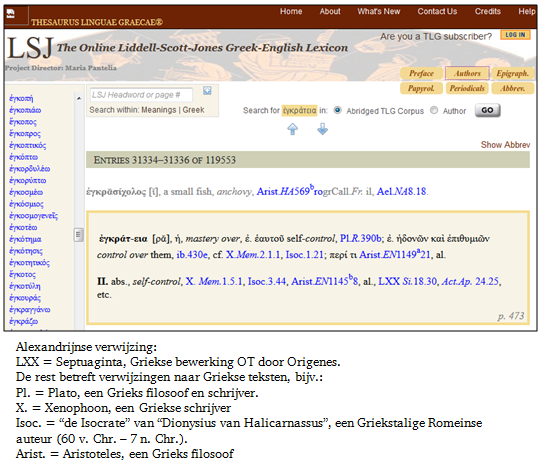
Task: Open the word ἐγκραγγάνω in the list
Action: click(30, 310)
